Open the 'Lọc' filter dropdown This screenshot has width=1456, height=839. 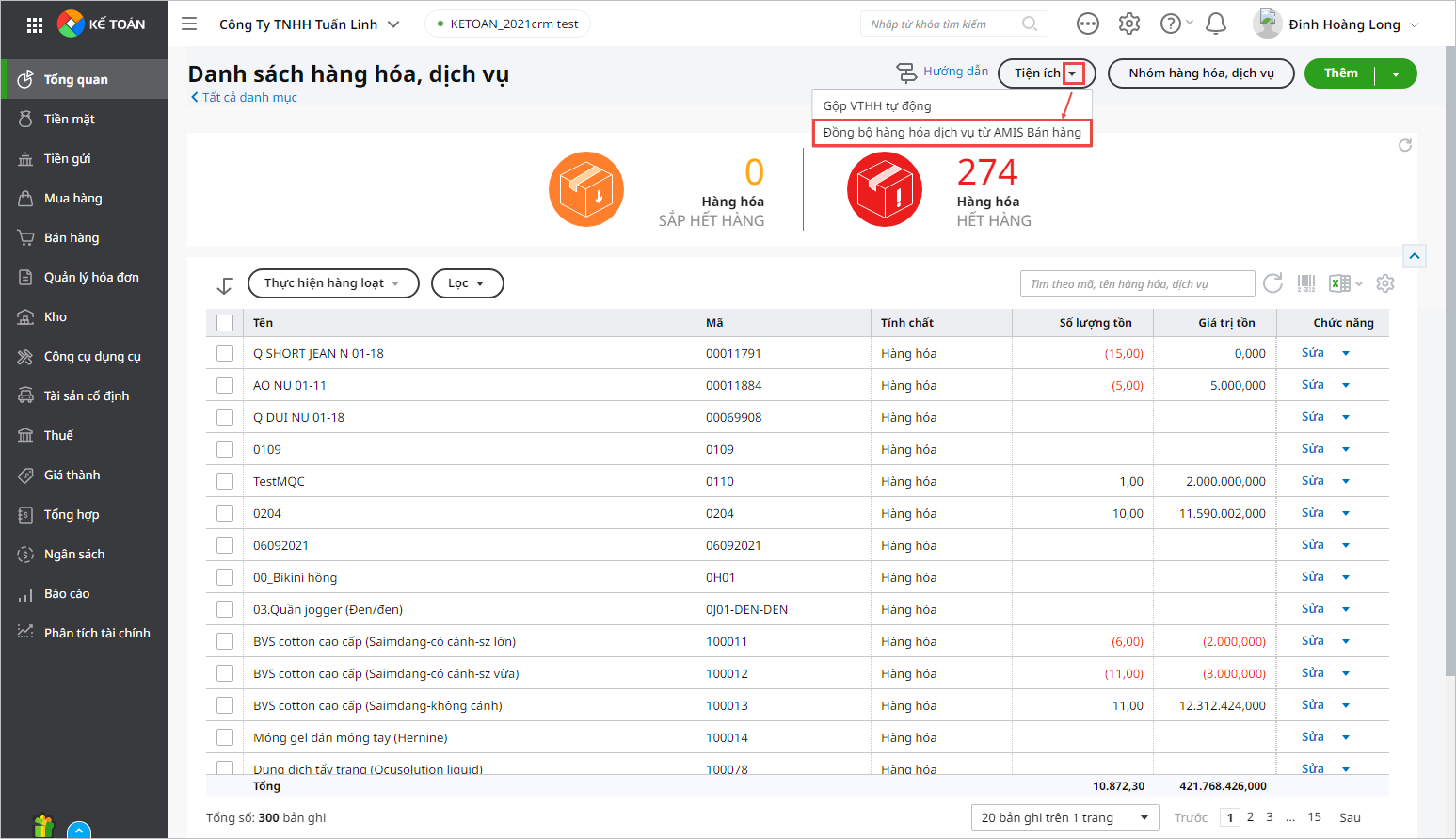(467, 283)
